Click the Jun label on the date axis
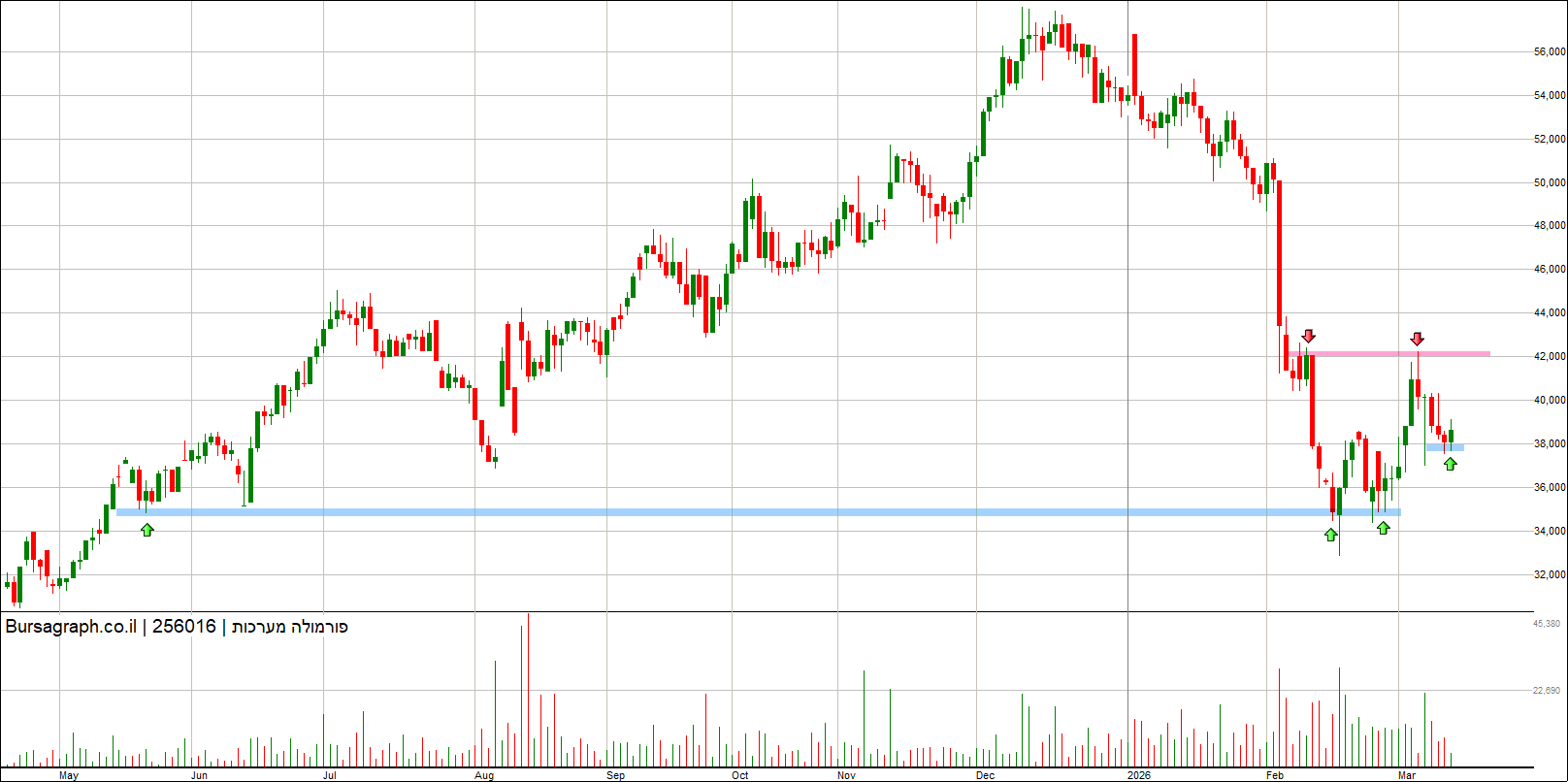 (199, 775)
